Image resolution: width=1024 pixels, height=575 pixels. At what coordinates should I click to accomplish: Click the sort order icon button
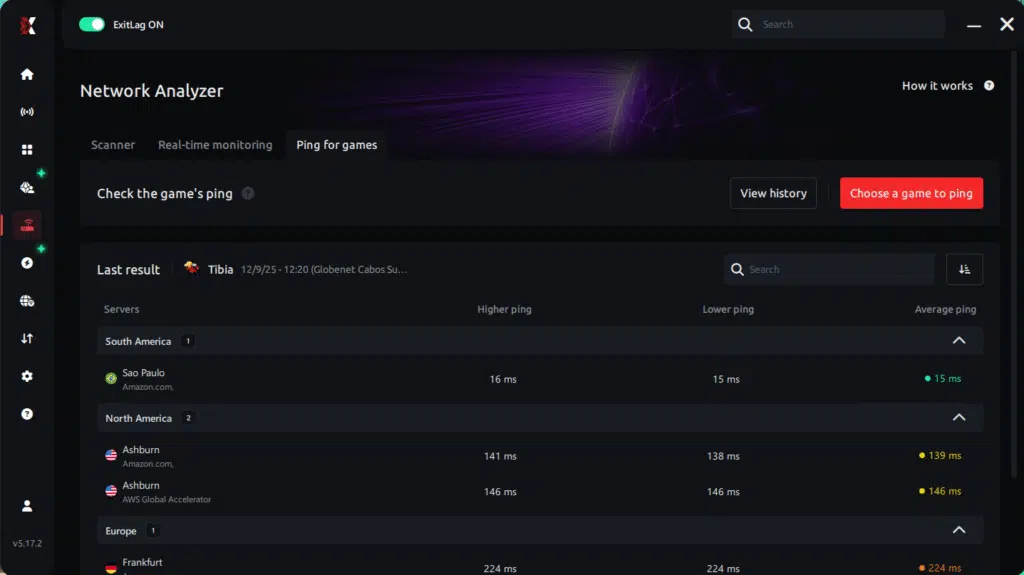pyautogui.click(x=965, y=269)
